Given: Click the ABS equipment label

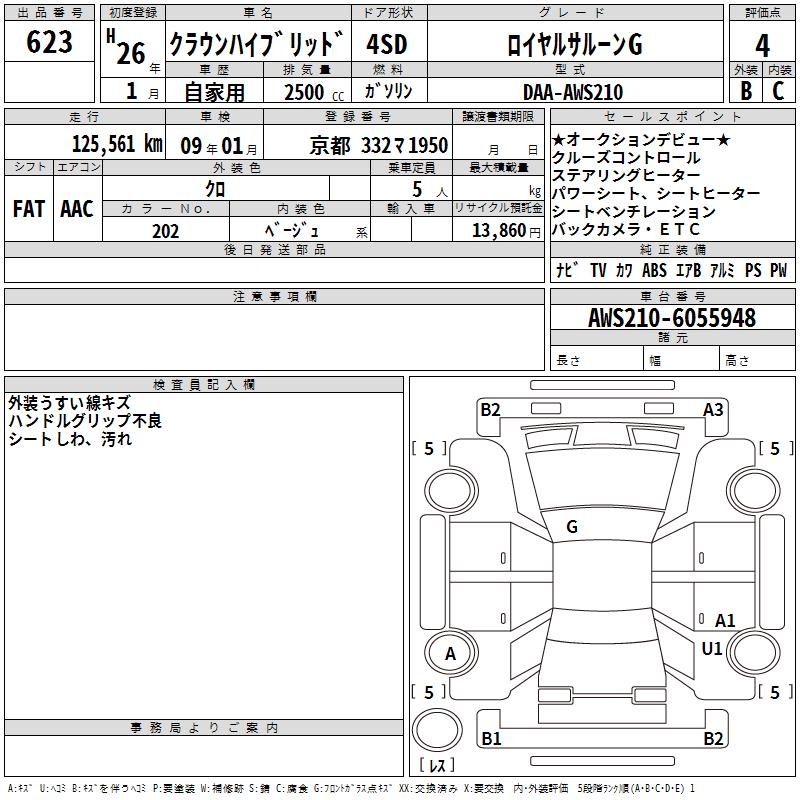Looking at the screenshot, I should point(654,270).
